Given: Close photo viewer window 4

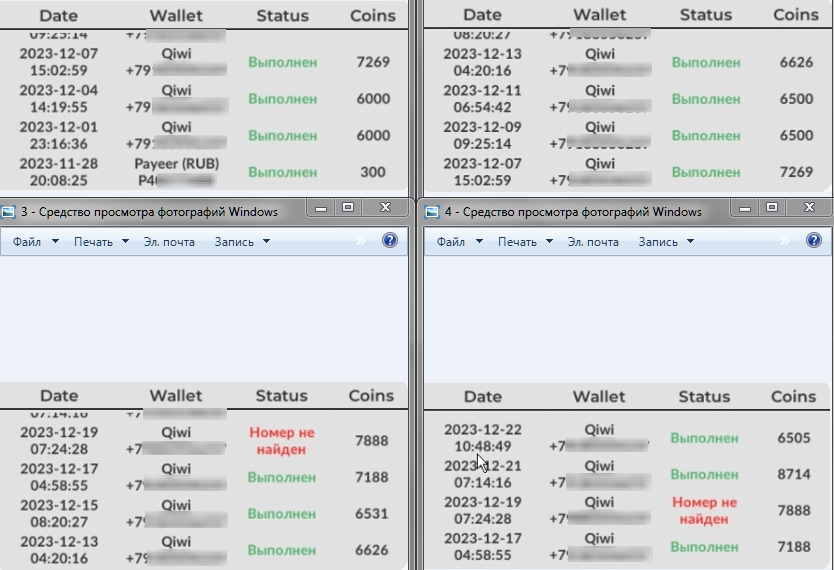Looking at the screenshot, I should 809,208.
